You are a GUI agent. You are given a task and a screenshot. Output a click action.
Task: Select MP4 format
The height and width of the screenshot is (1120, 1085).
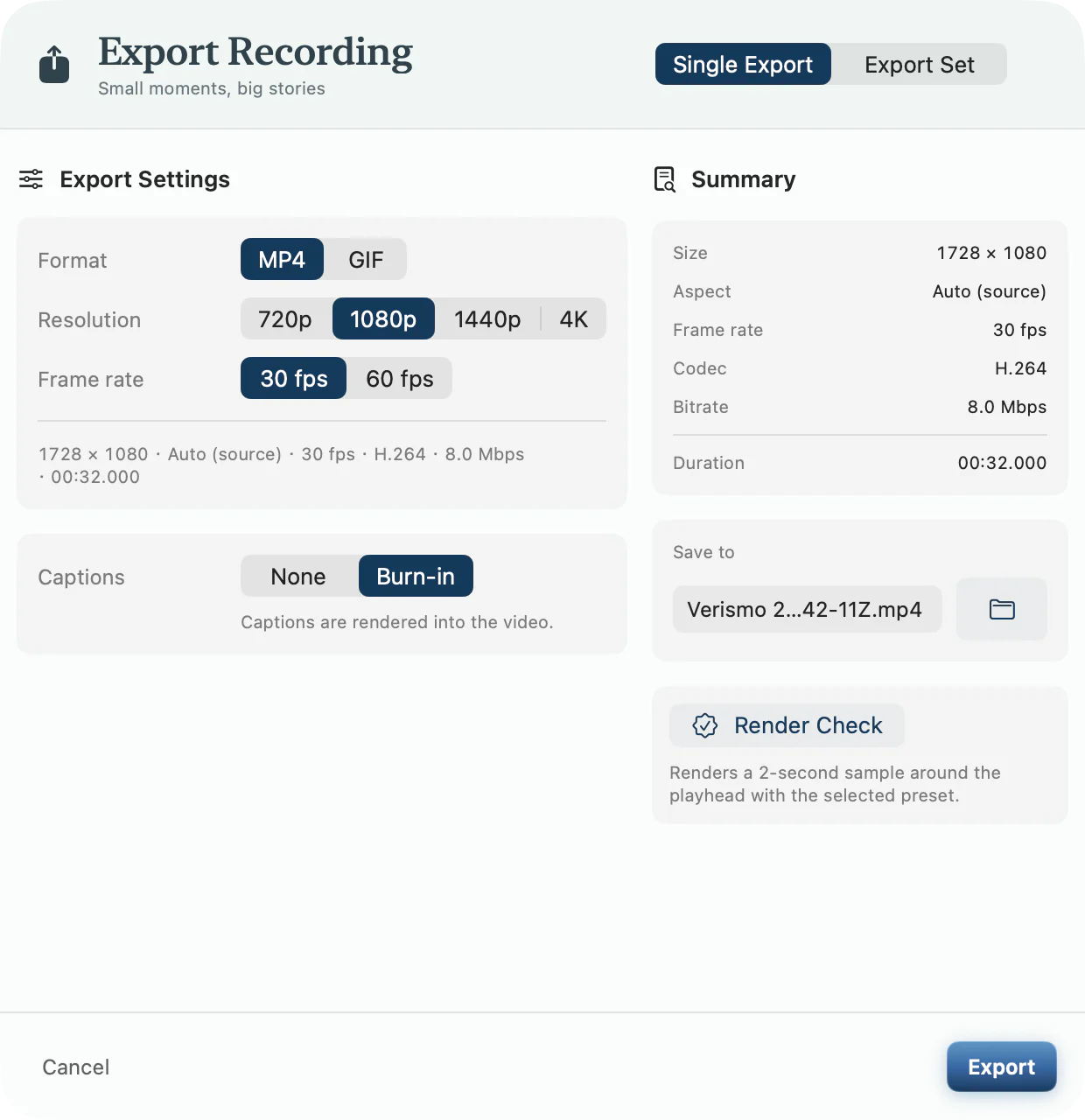282,259
